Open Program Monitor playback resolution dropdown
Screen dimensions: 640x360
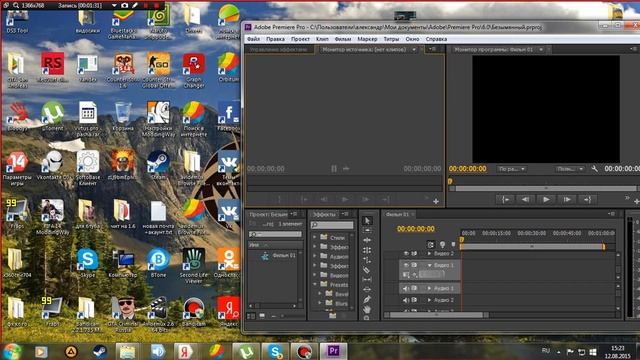click(x=570, y=169)
